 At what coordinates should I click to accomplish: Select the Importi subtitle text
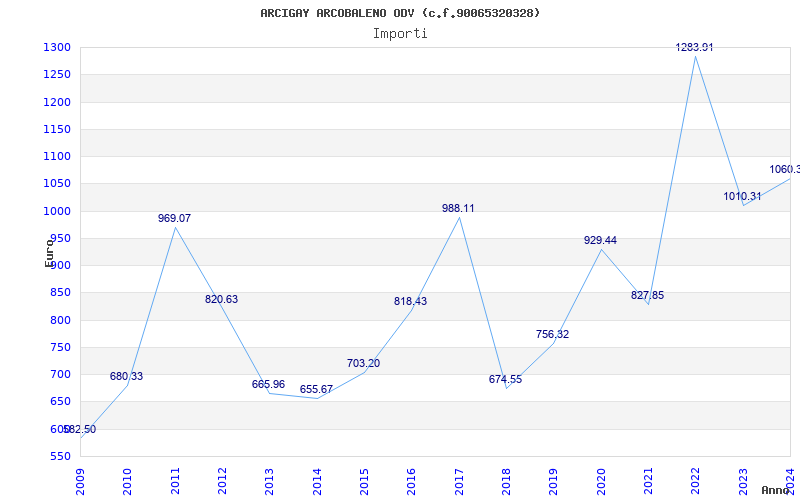click(400, 34)
